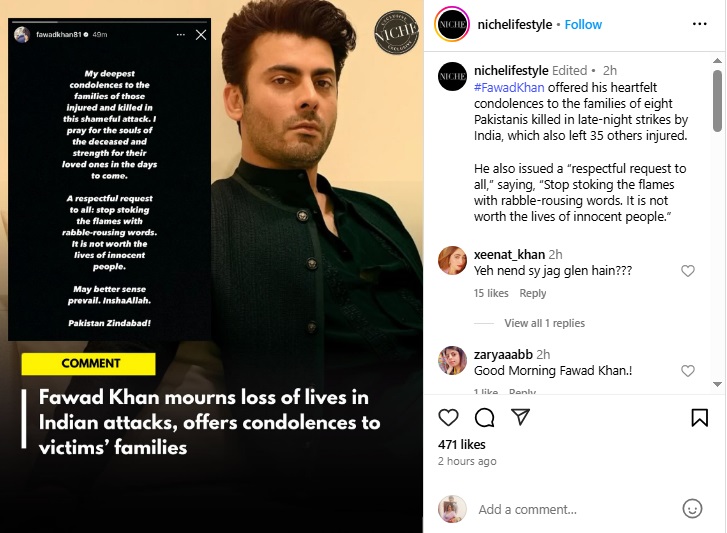The height and width of the screenshot is (533, 727).
Task: Like xeenat_khan's comment
Action: click(x=687, y=271)
